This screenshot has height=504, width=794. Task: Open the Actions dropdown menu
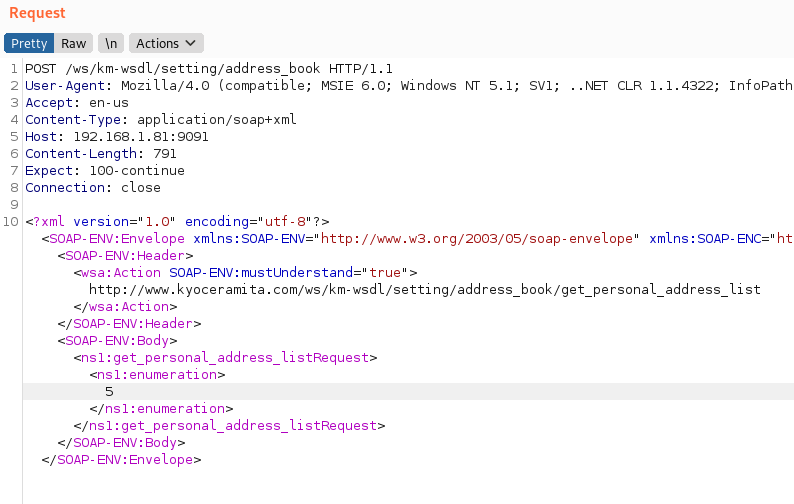tap(166, 43)
